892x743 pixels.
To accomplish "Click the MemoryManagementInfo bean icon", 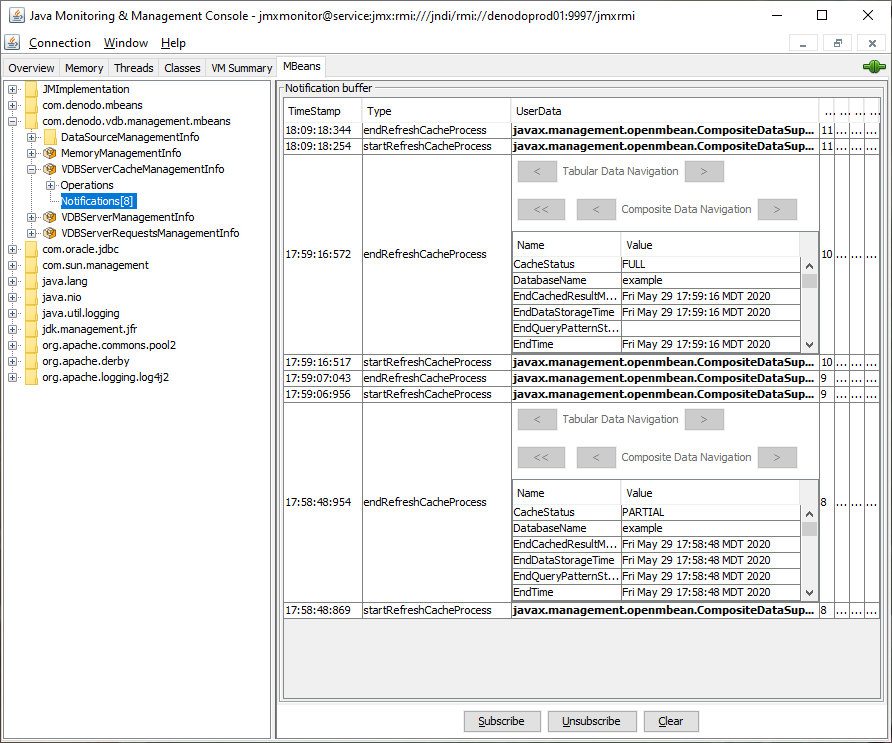I will pos(50,153).
